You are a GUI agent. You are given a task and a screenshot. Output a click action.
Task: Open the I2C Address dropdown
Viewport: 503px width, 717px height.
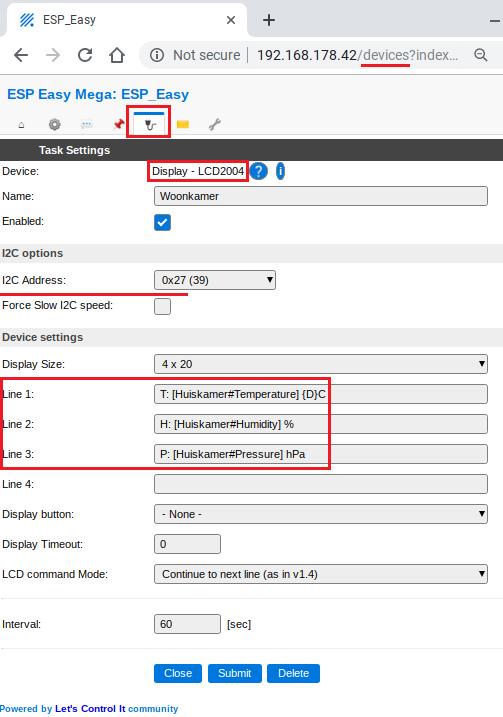coord(215,280)
